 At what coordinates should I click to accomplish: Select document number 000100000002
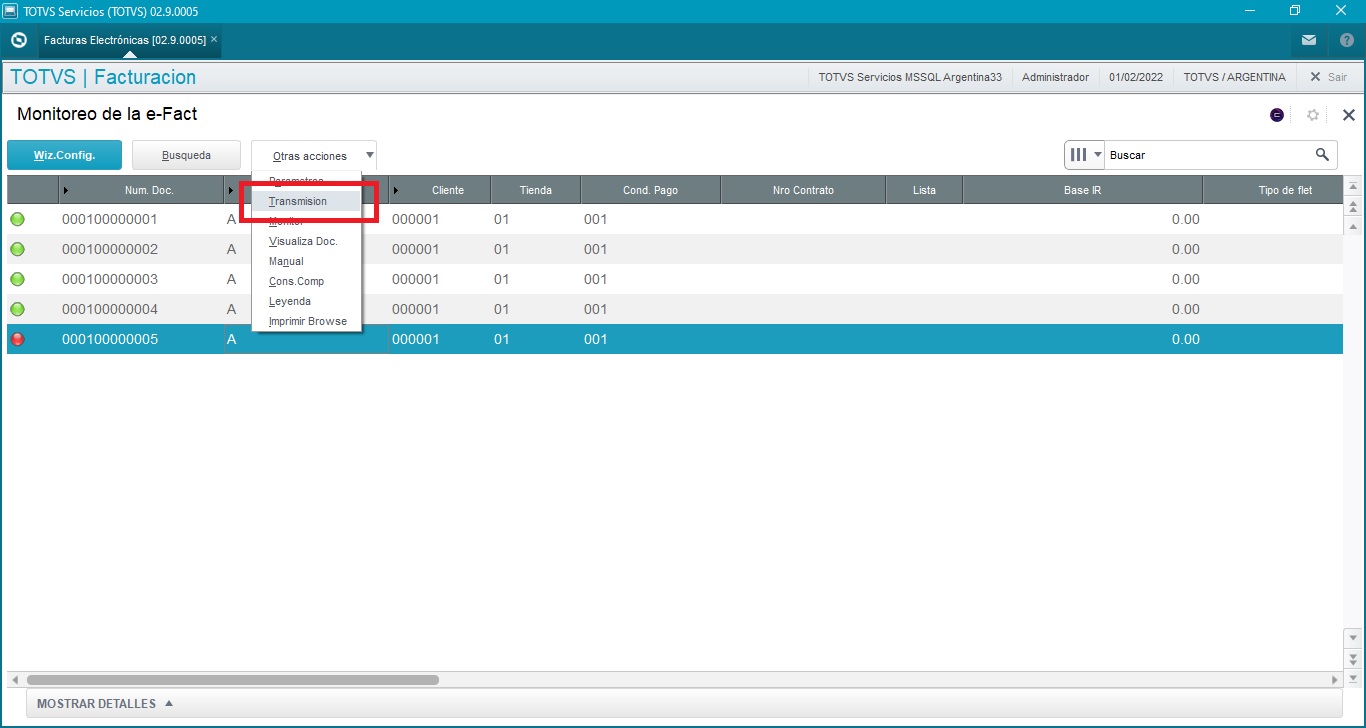tap(110, 249)
